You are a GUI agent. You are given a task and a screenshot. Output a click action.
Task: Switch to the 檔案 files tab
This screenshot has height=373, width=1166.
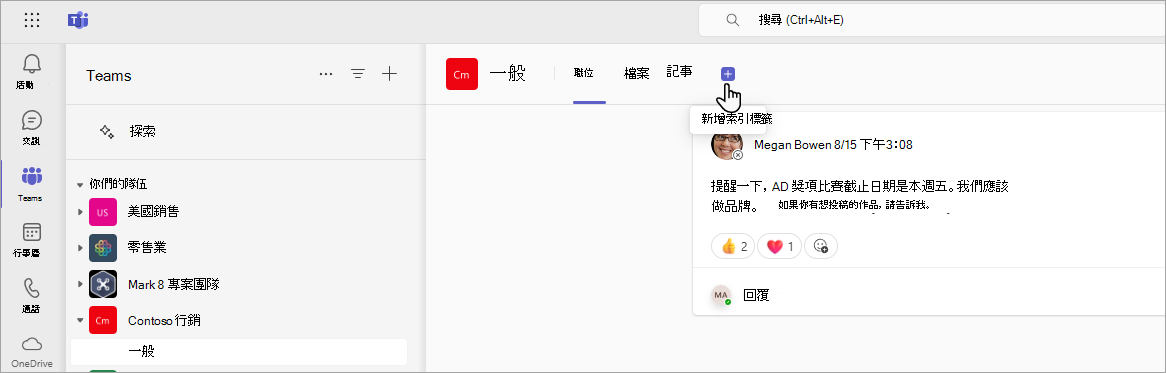tap(637, 73)
